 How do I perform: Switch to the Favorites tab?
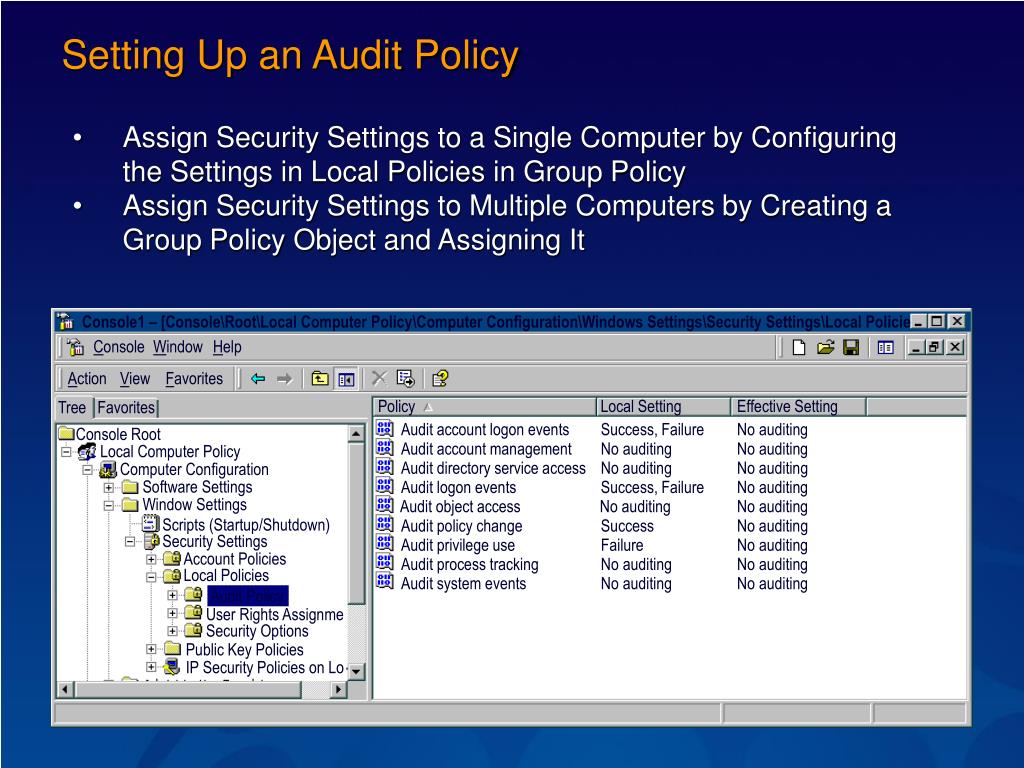pyautogui.click(x=126, y=408)
